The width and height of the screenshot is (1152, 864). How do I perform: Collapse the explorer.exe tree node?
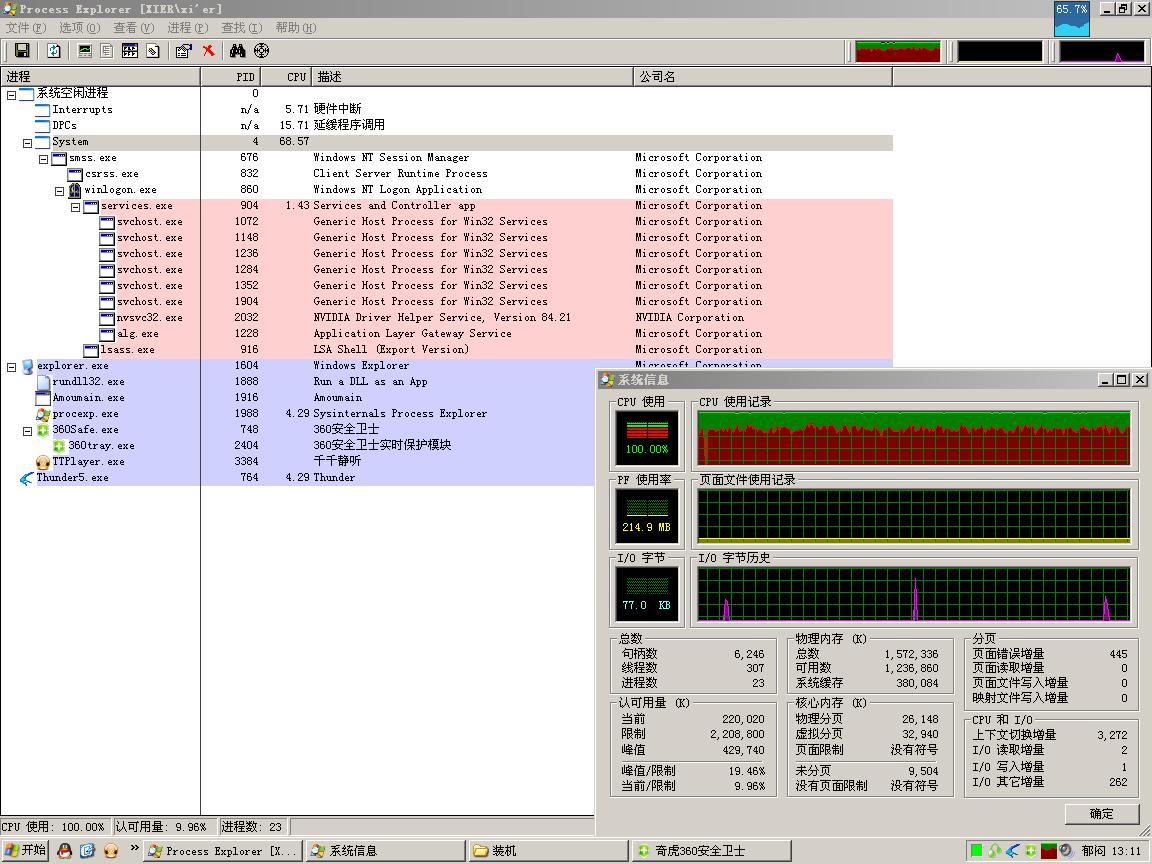pos(12,366)
